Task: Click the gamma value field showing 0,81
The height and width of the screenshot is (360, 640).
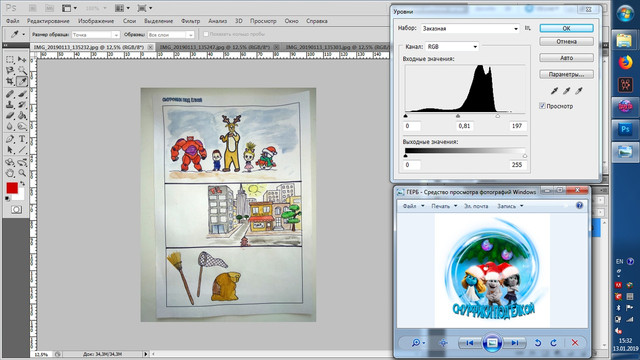Action: tap(465, 126)
